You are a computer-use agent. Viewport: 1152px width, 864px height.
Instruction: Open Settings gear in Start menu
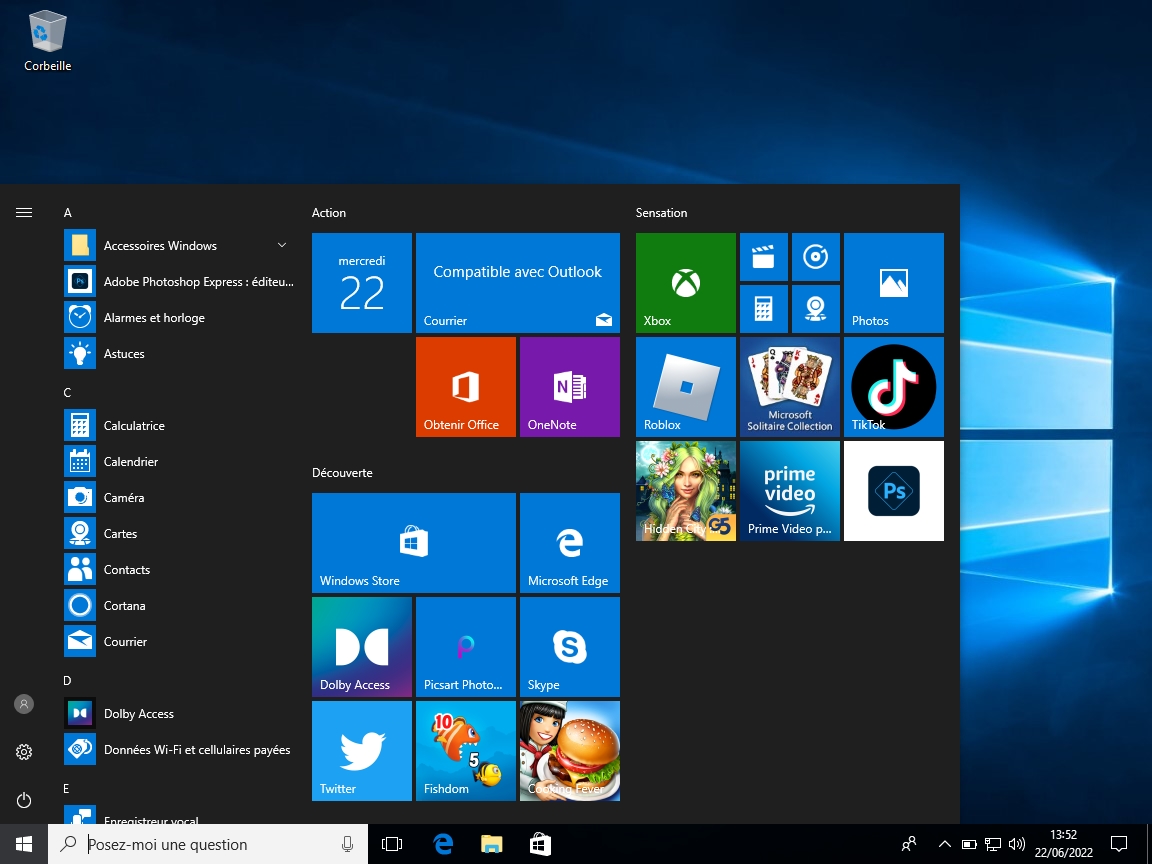click(24, 752)
